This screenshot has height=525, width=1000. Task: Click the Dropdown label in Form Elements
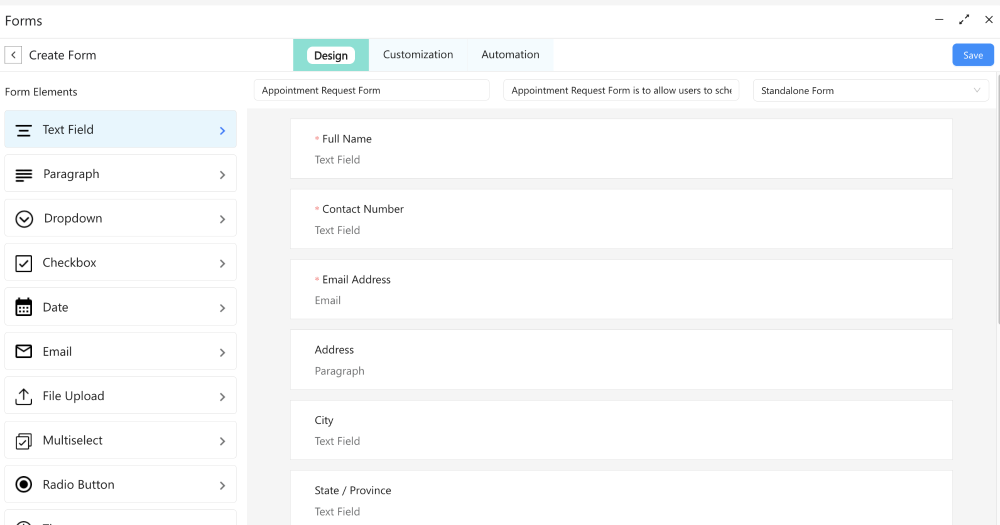pos(73,218)
